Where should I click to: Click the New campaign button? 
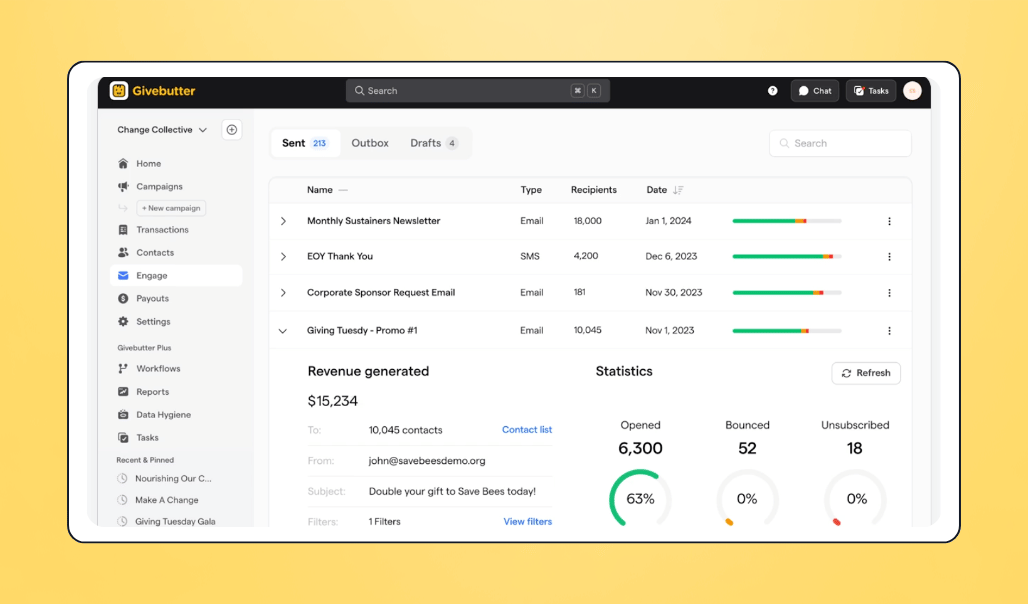coord(170,208)
